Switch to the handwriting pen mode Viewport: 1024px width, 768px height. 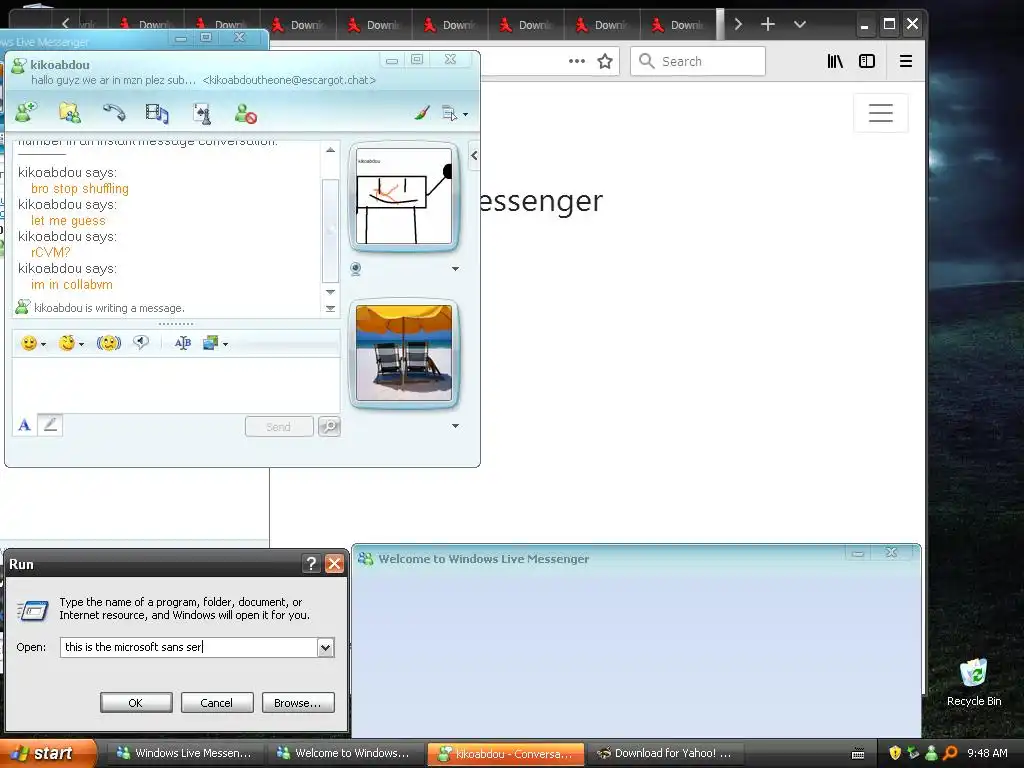click(50, 425)
